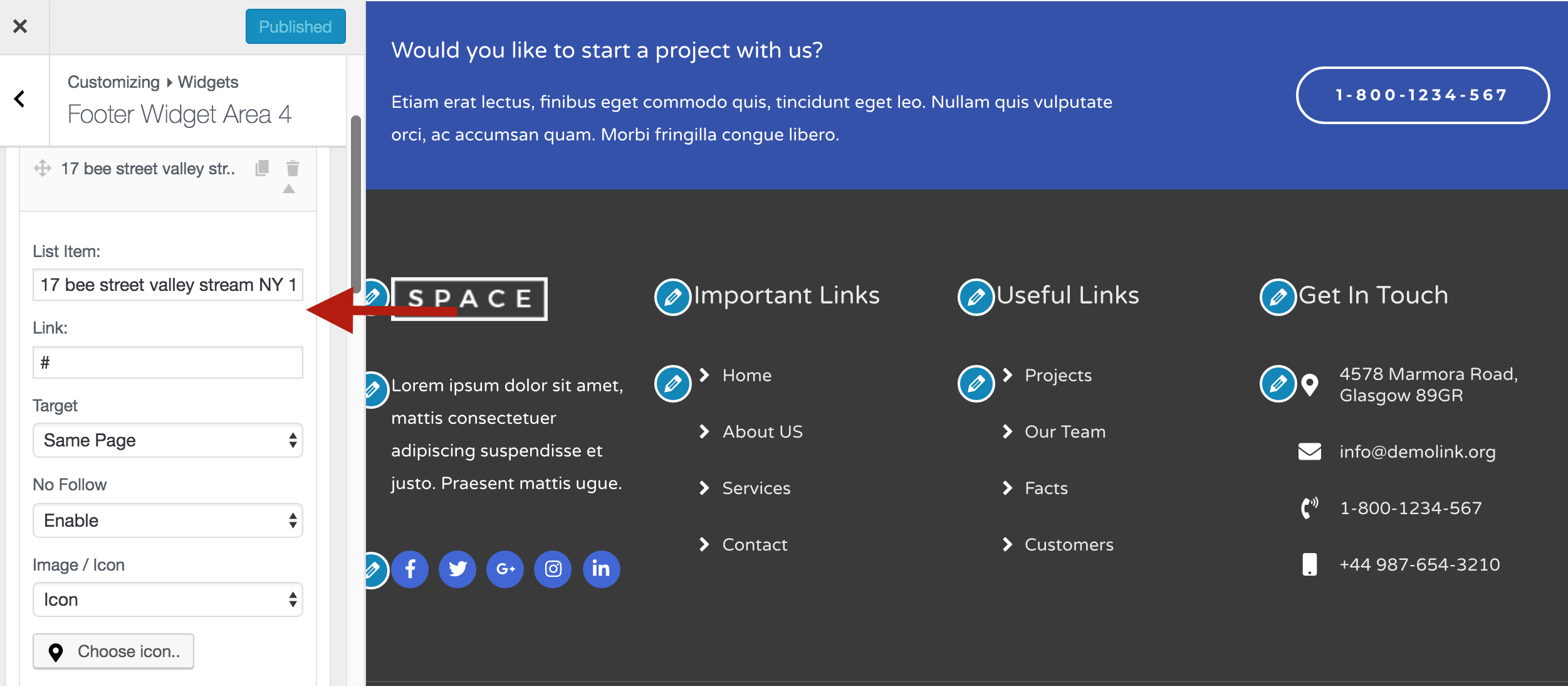Click the 1-800-1234-567 call button

pos(1422,95)
